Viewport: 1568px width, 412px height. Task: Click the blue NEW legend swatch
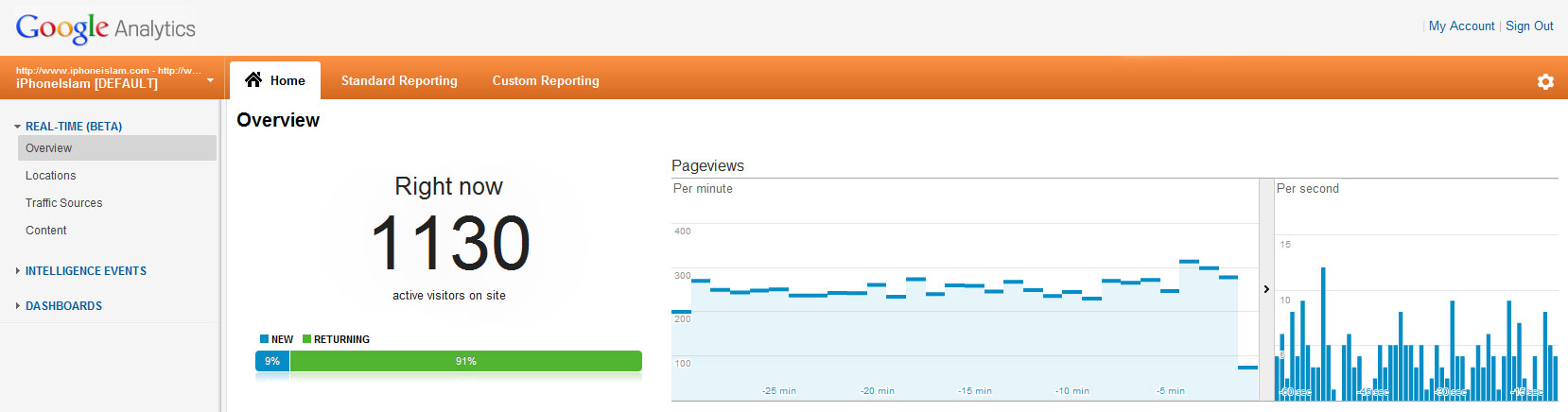tap(265, 339)
